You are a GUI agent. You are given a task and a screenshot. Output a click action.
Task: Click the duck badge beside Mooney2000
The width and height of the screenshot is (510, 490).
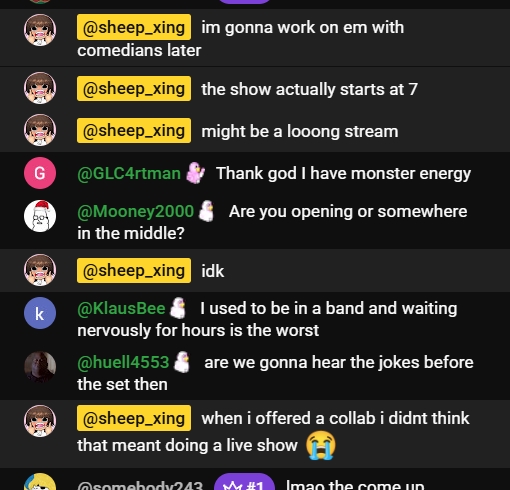click(x=206, y=211)
